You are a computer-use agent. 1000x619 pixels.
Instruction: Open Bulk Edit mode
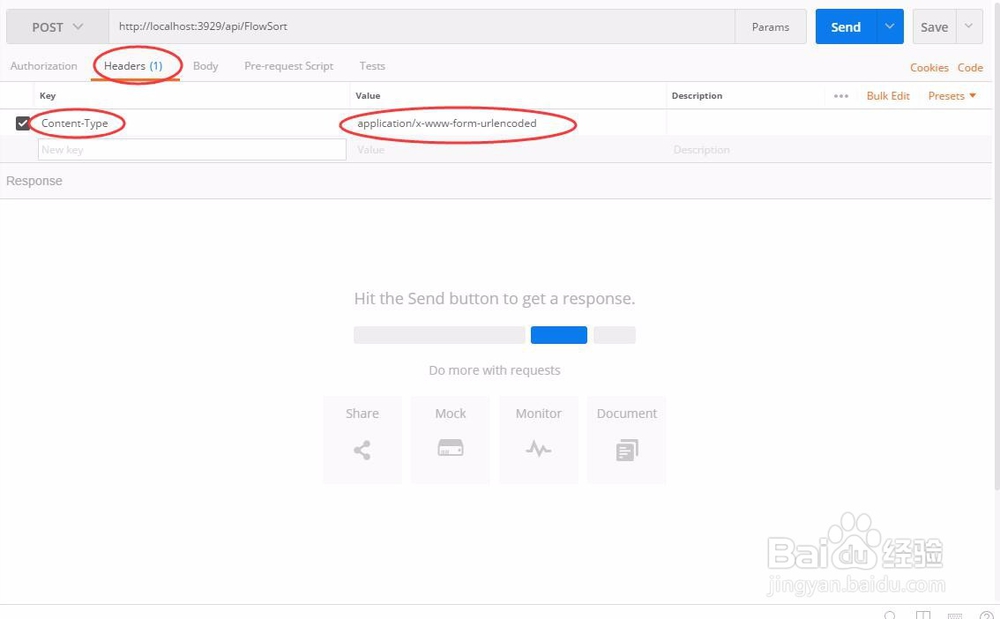(888, 96)
